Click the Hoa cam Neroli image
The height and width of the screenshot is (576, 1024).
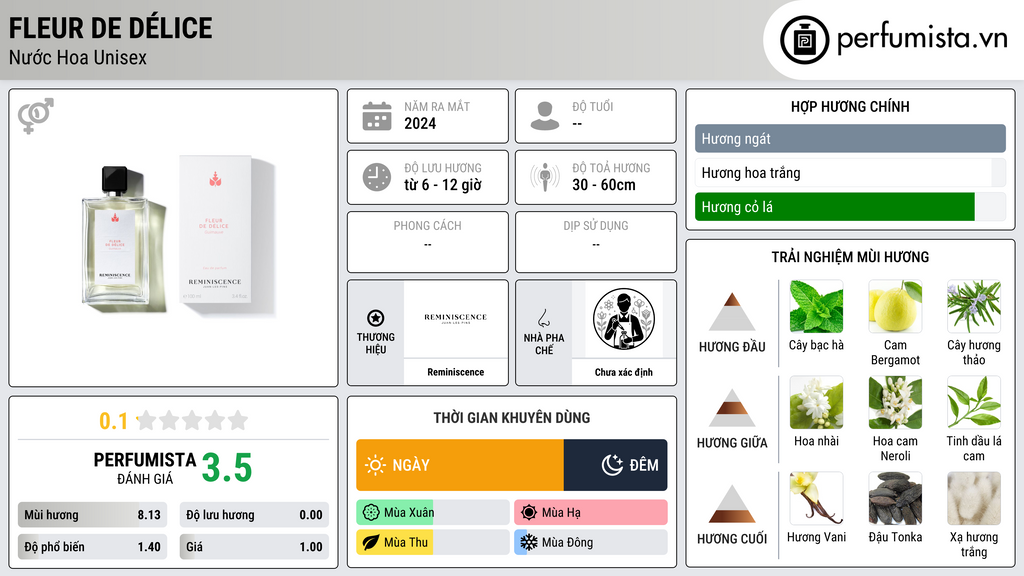click(x=895, y=402)
